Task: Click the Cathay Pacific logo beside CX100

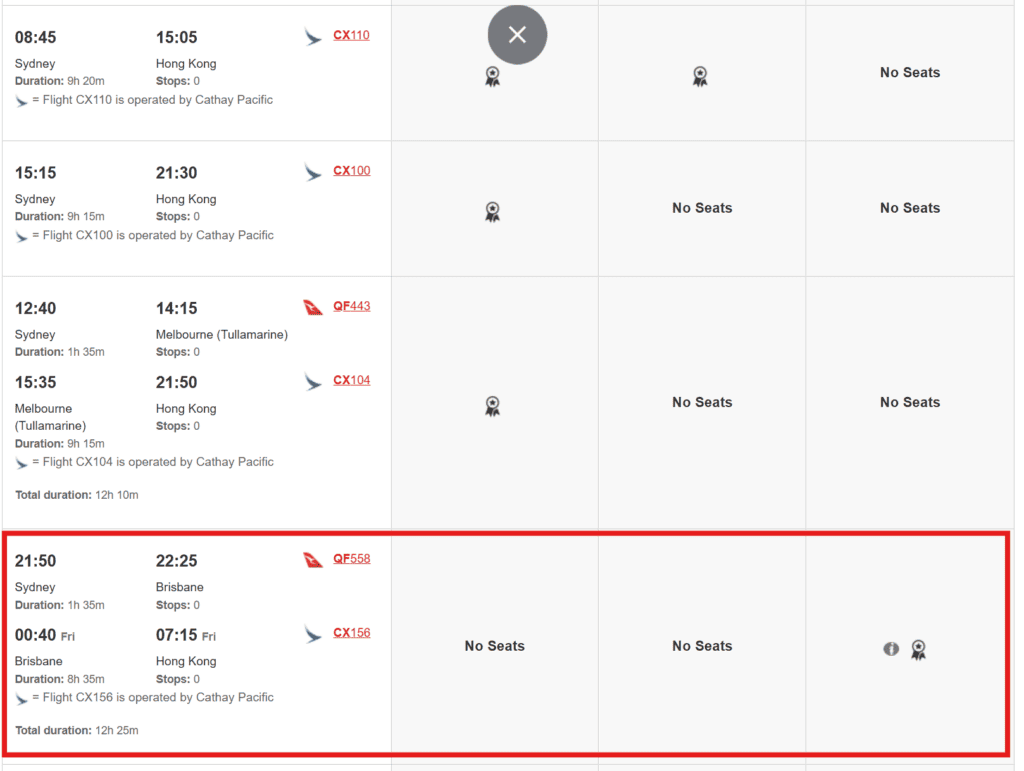Action: (x=313, y=172)
